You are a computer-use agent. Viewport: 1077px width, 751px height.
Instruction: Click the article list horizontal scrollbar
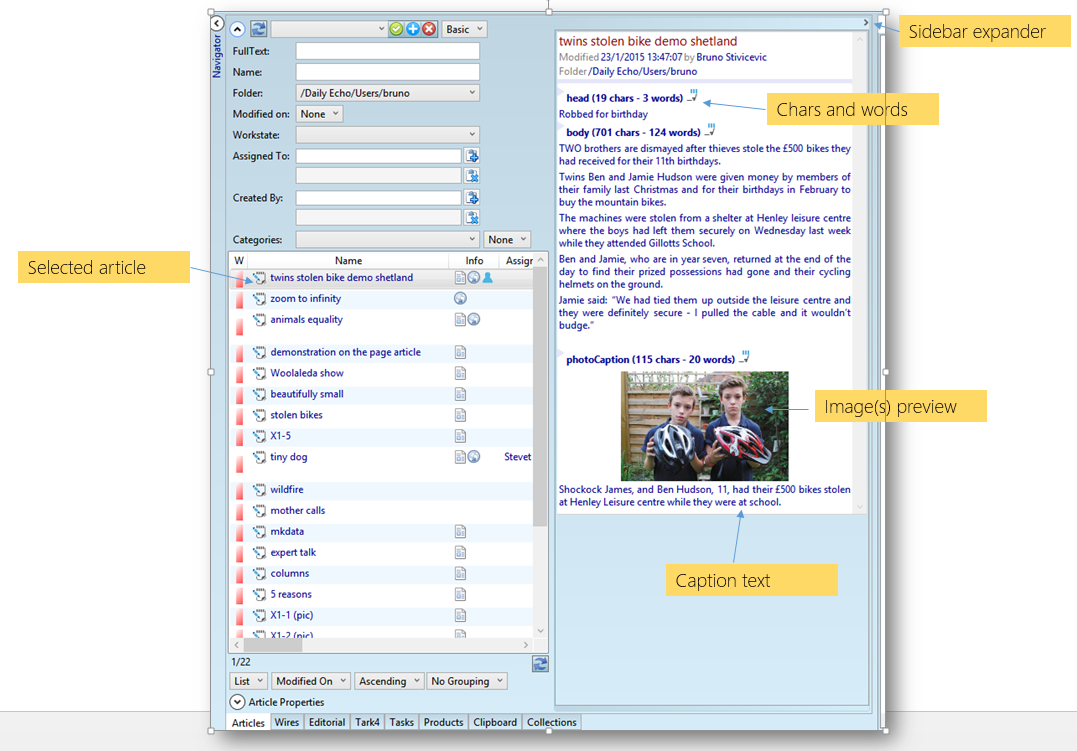(x=381, y=645)
